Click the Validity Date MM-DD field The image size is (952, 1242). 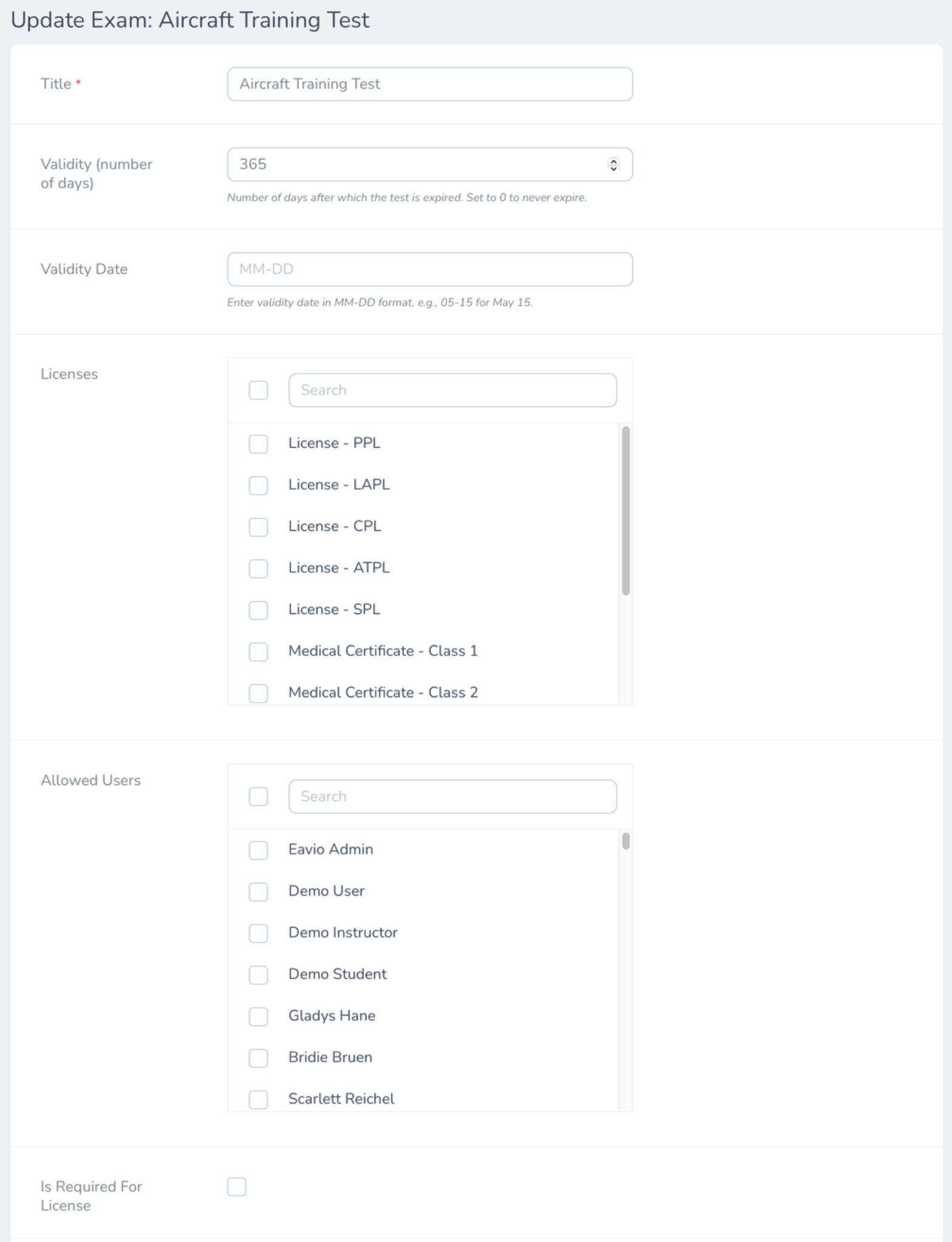[430, 269]
